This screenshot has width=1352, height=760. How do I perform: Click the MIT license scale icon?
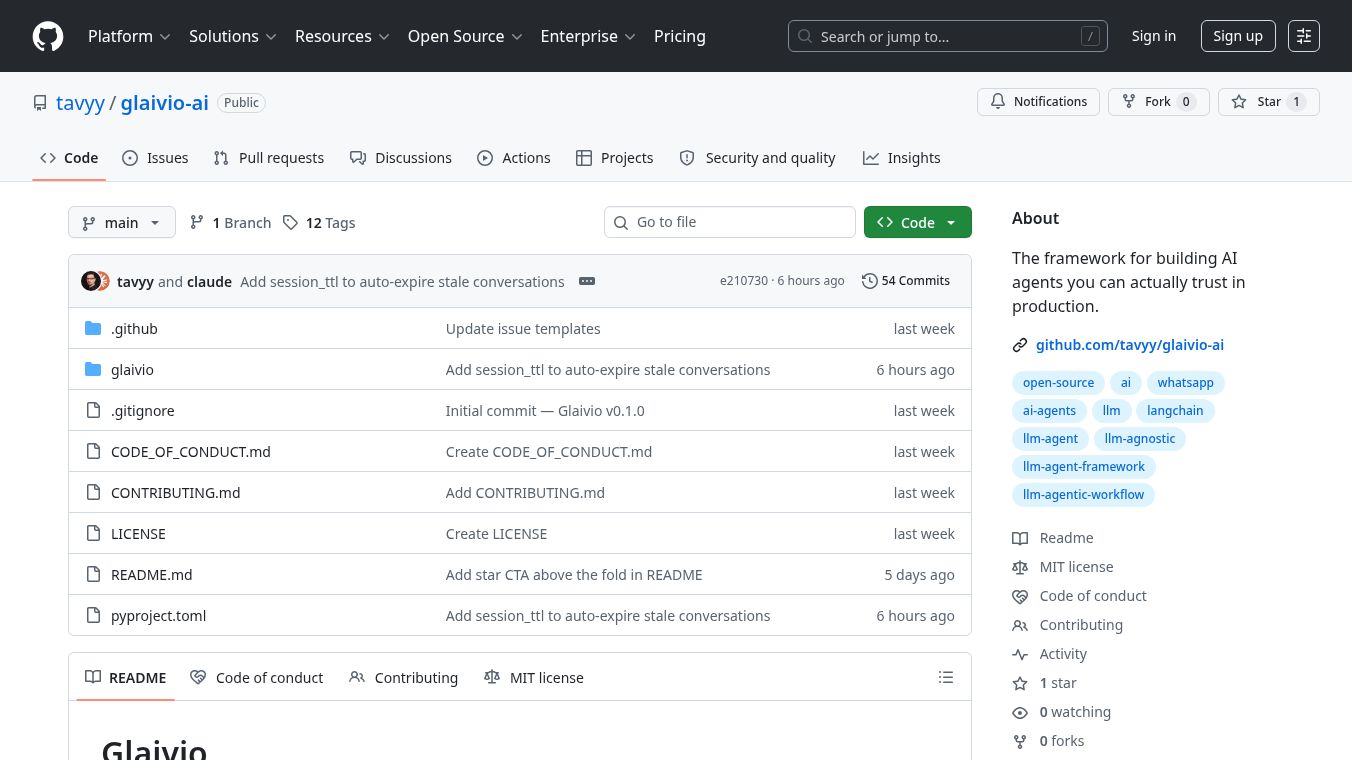tap(1020, 567)
